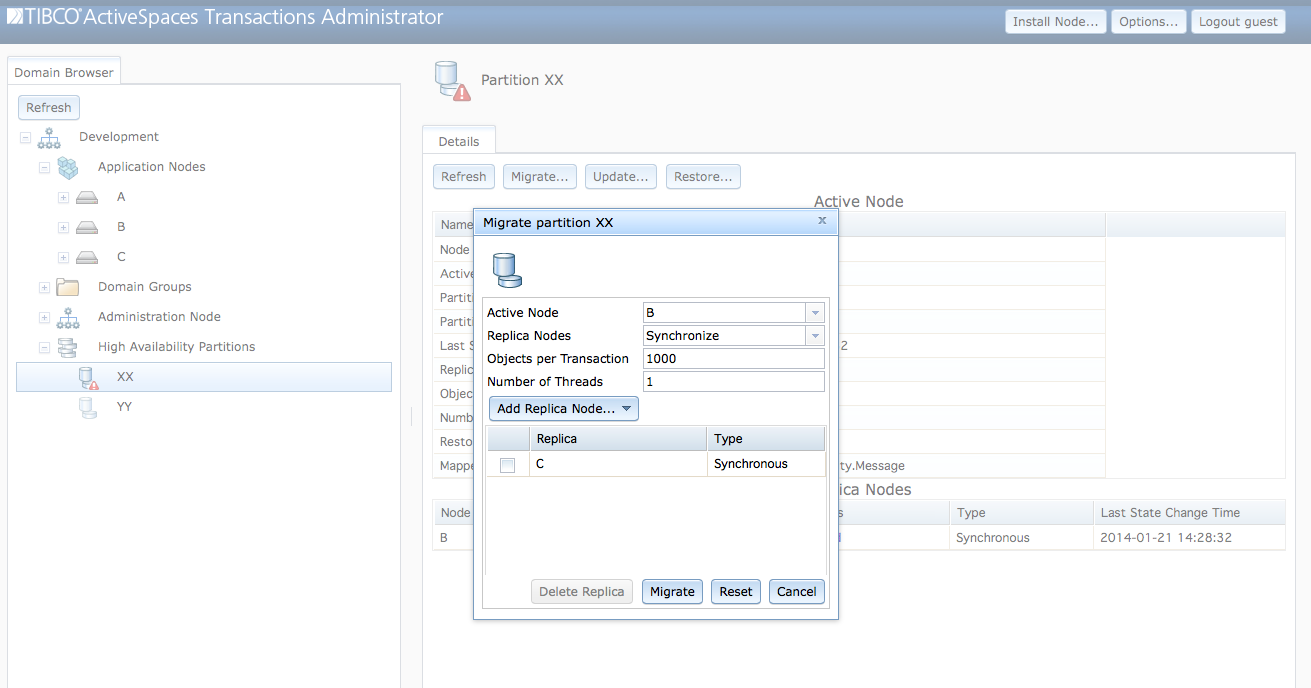Click the Application Nodes cubes icon

68,168
